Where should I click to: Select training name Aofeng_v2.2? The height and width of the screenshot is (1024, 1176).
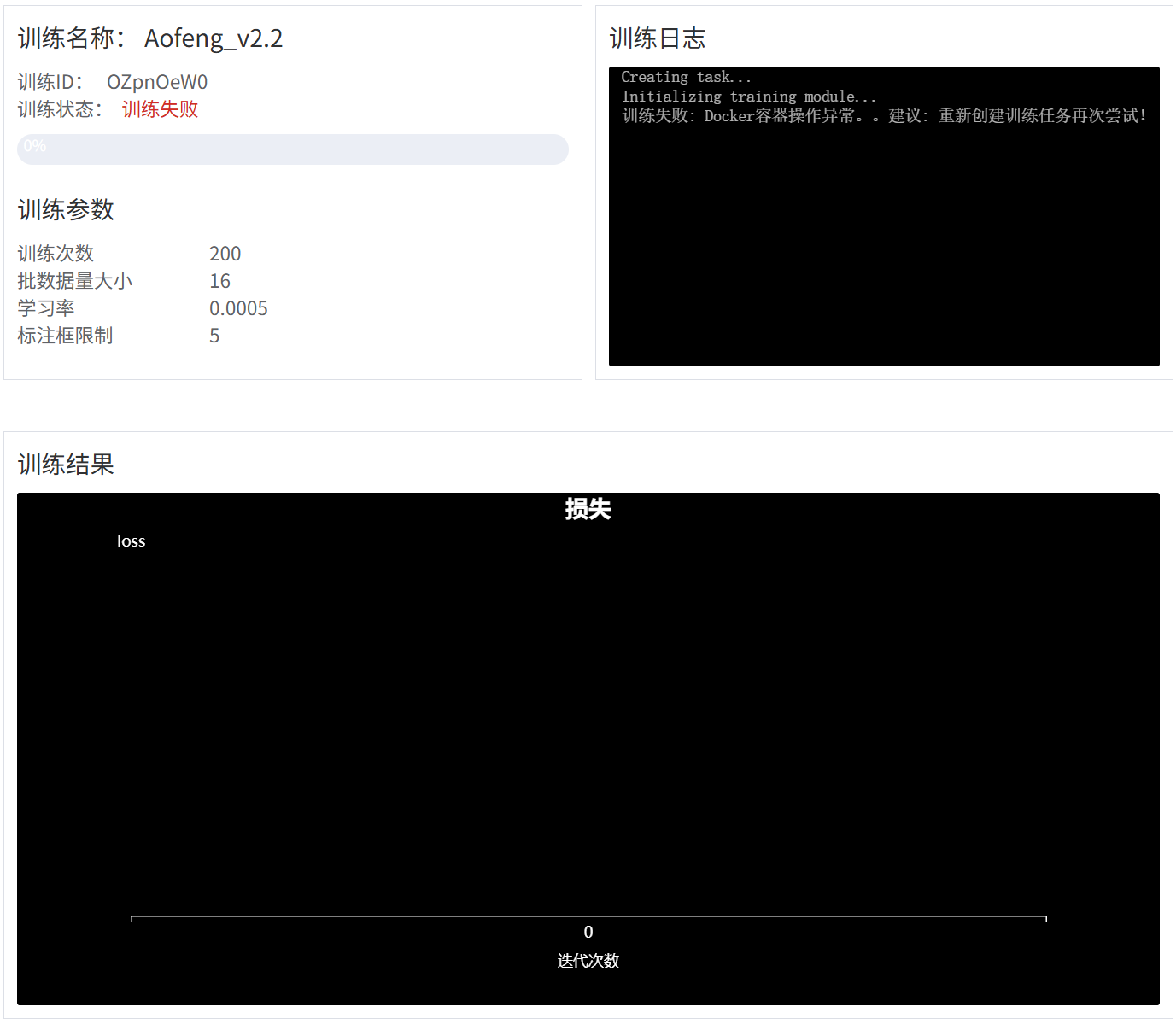[214, 38]
